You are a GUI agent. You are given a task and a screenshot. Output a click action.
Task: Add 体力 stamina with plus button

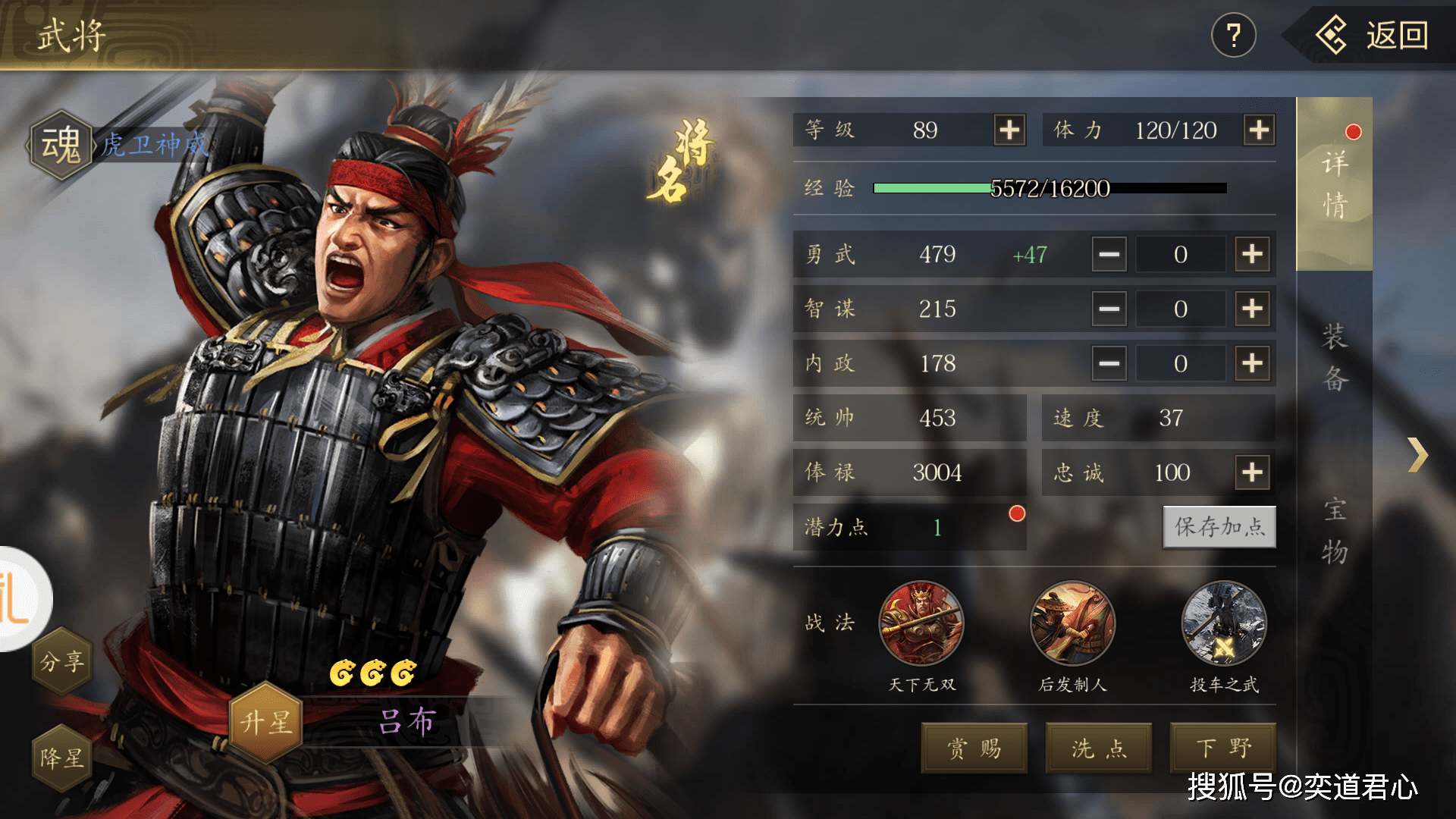[1259, 130]
